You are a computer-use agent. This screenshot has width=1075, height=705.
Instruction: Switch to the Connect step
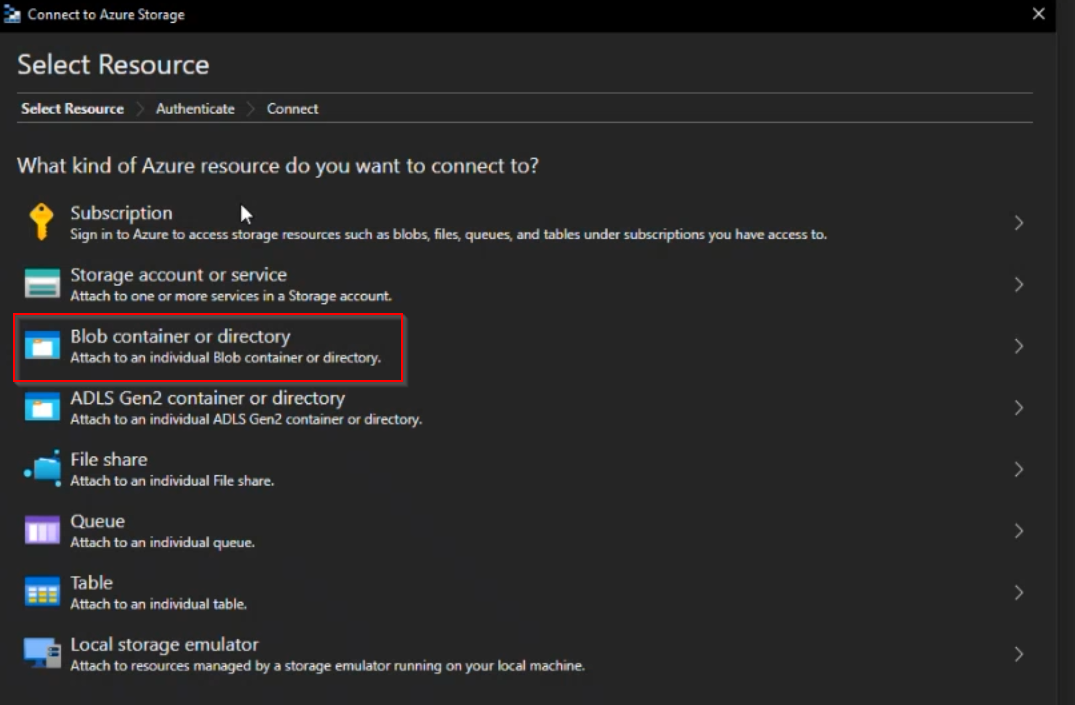click(292, 109)
